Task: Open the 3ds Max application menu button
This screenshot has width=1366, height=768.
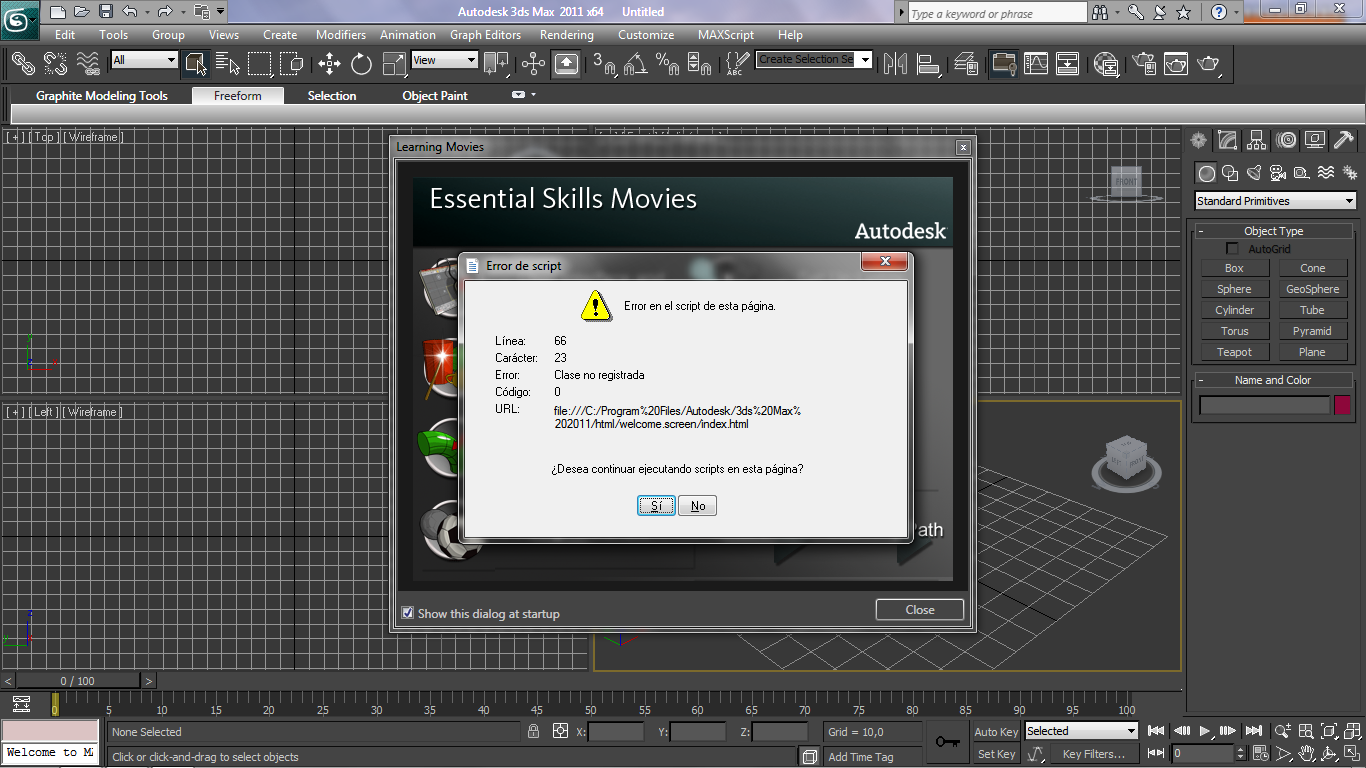Action: coord(20,19)
